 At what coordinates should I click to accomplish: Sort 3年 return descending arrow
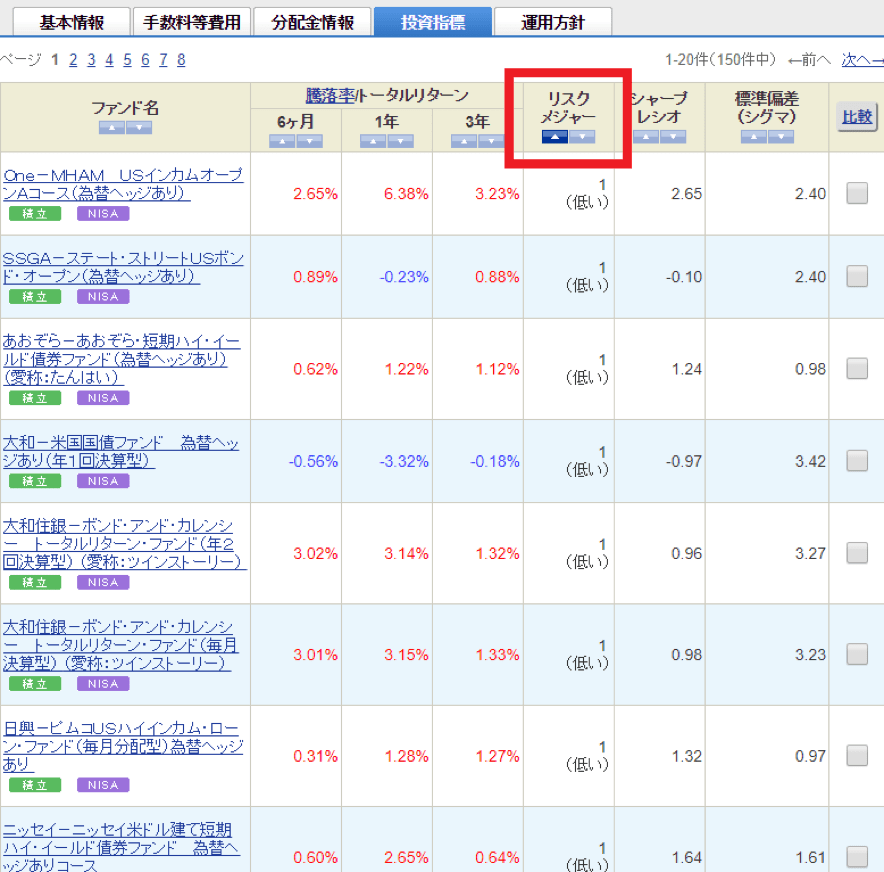(x=491, y=141)
